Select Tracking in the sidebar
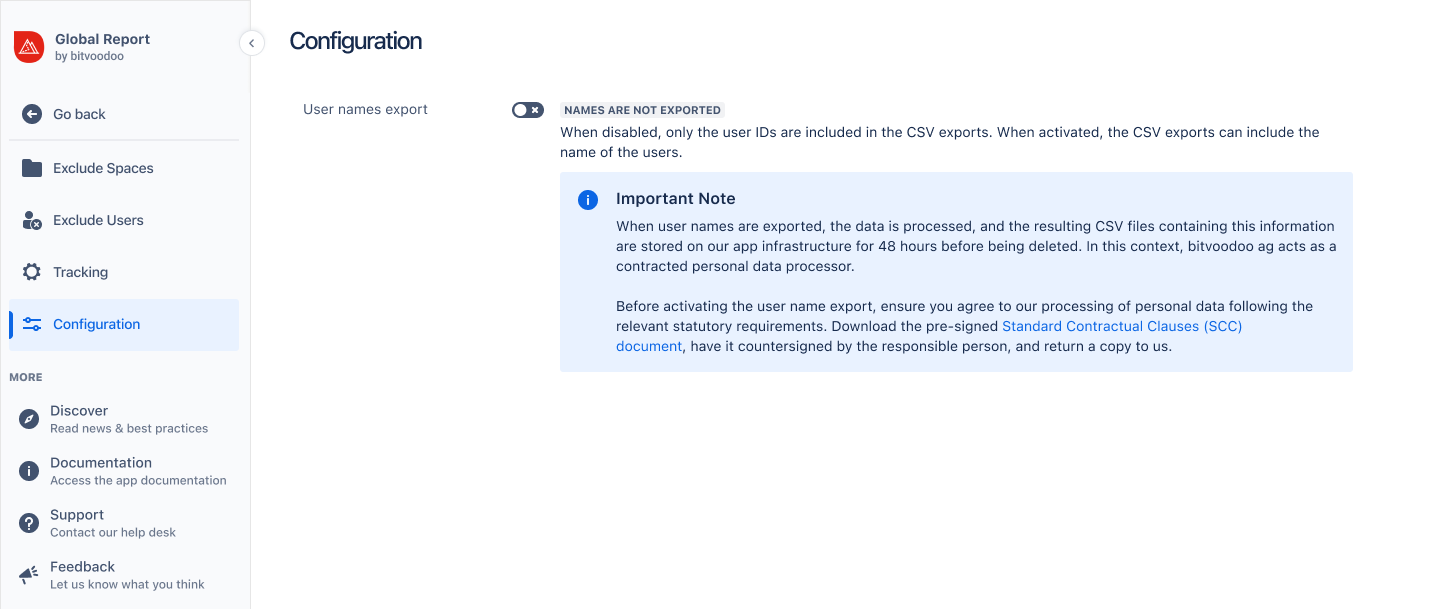Viewport: 1440px width, 609px height. (x=80, y=272)
